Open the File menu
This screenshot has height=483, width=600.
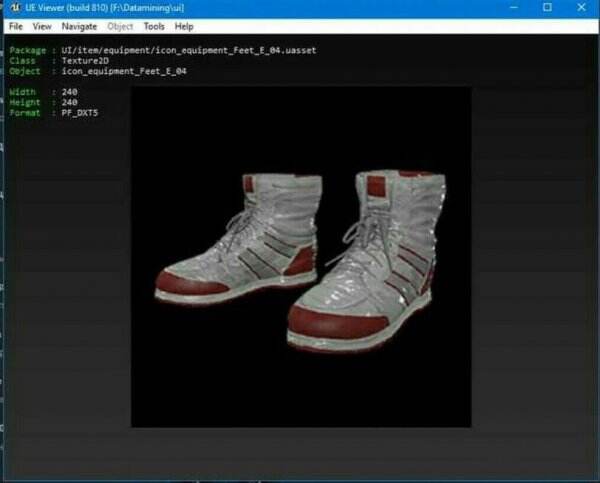tap(16, 26)
